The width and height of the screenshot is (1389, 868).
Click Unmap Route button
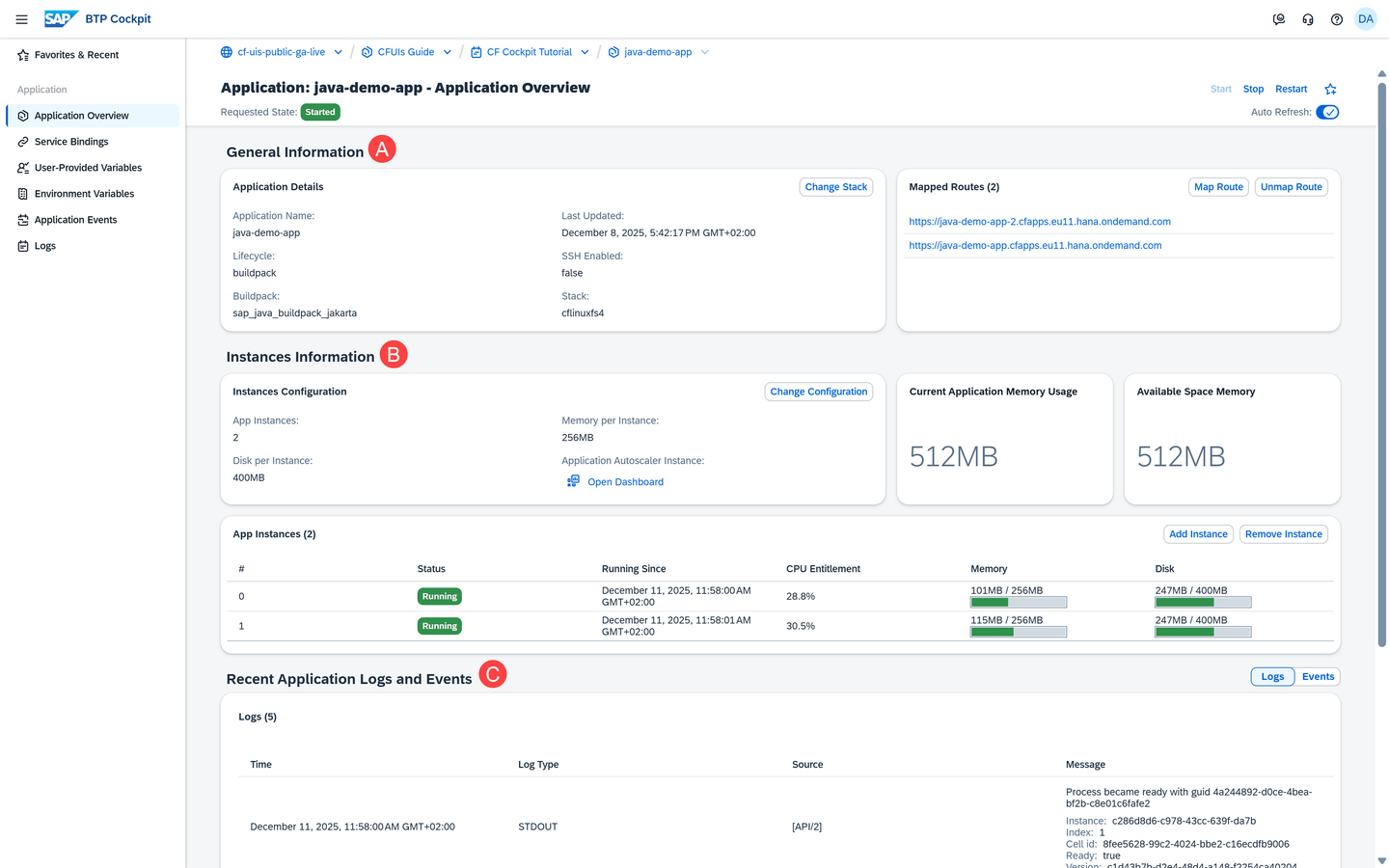pos(1291,187)
